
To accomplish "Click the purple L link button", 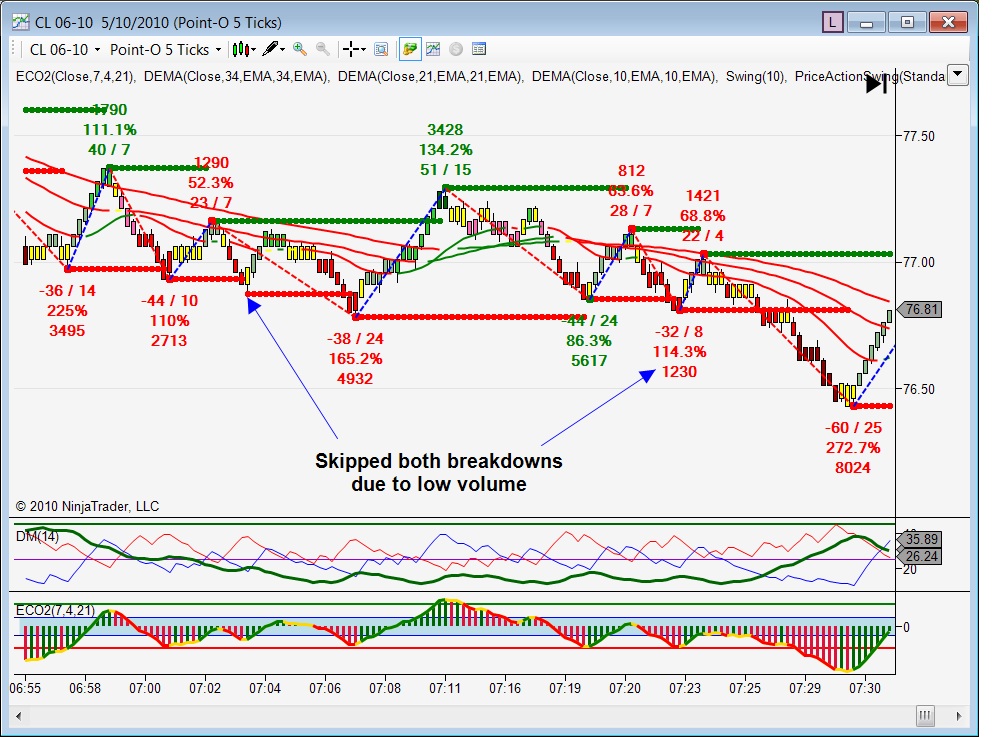I will point(832,23).
